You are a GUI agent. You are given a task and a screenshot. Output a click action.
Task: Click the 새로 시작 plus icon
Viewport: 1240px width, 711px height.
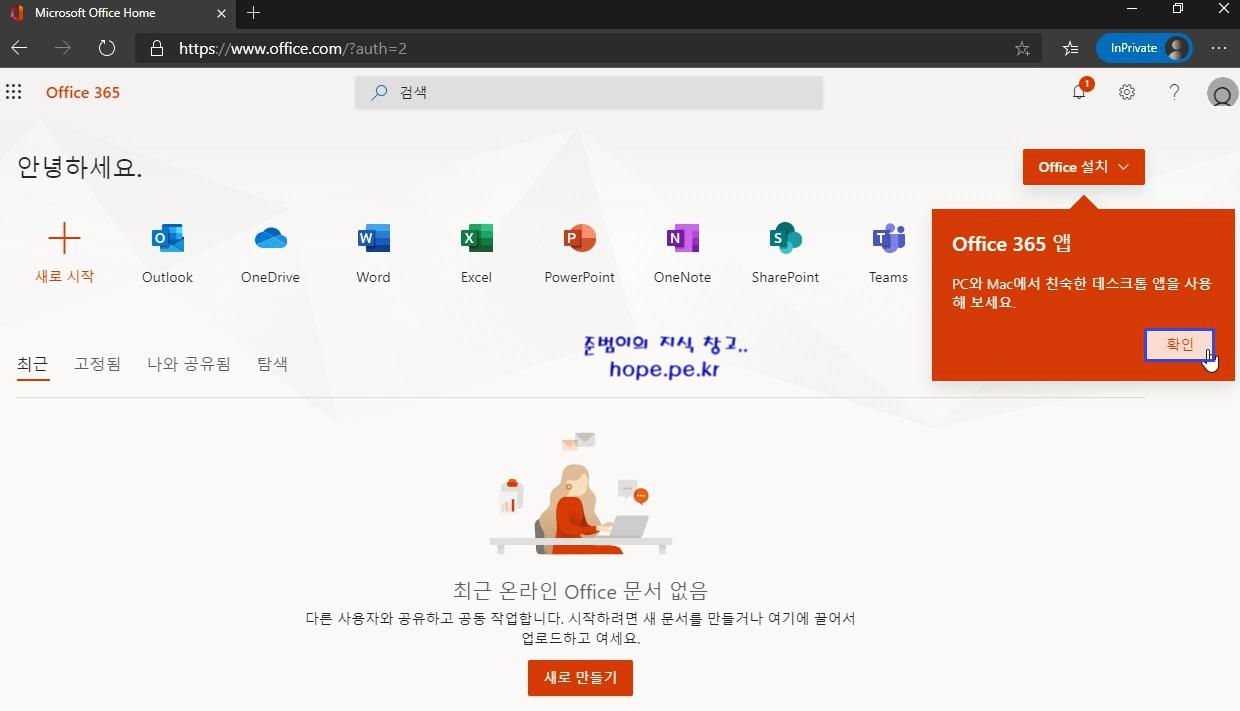pos(64,239)
